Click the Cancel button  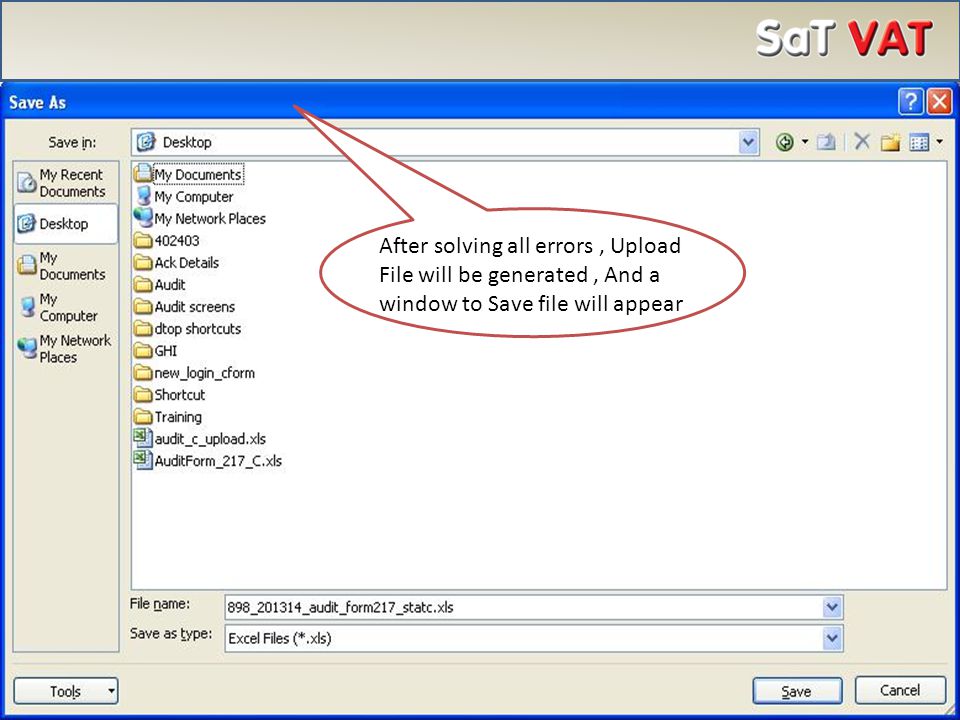point(900,691)
